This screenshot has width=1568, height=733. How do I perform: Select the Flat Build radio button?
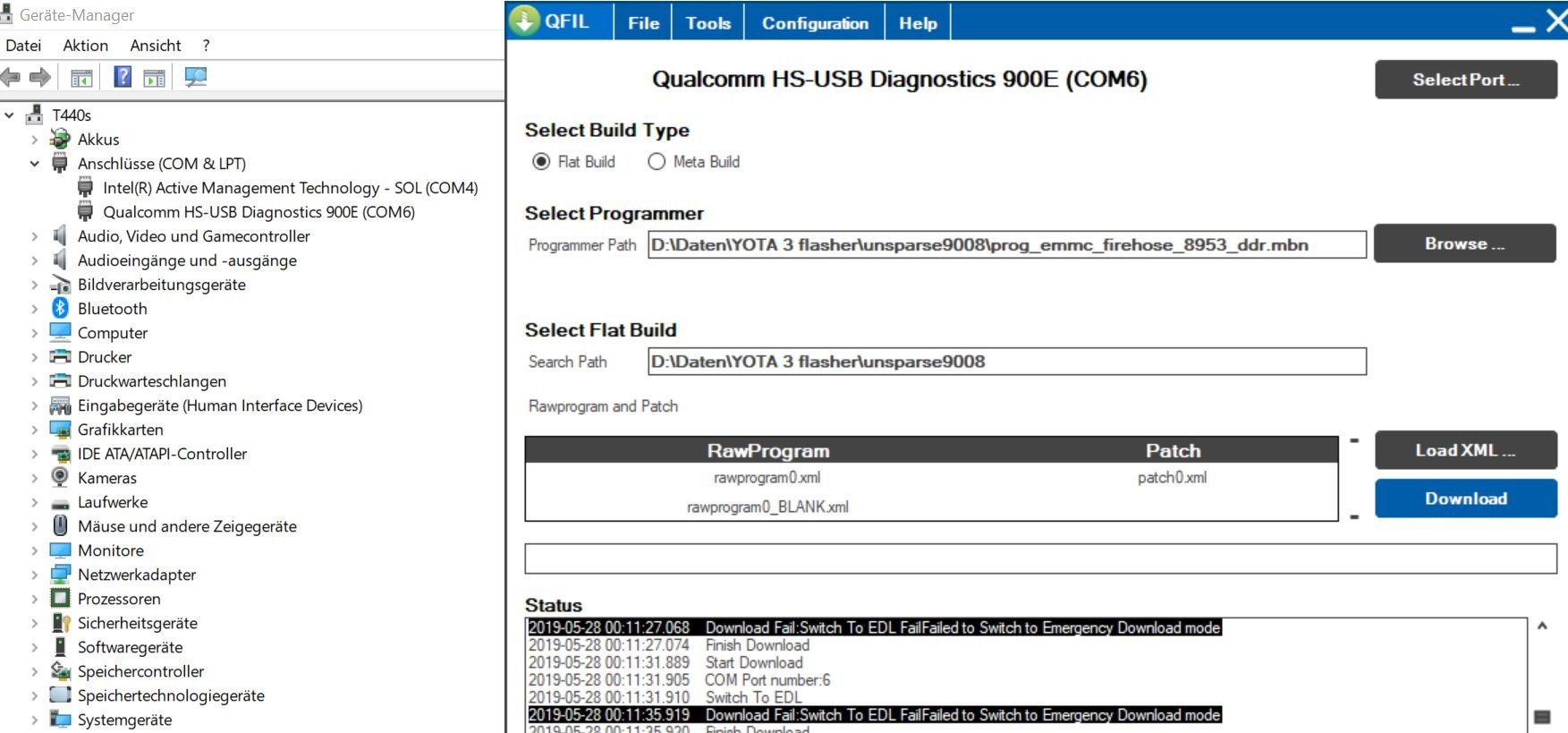(540, 162)
